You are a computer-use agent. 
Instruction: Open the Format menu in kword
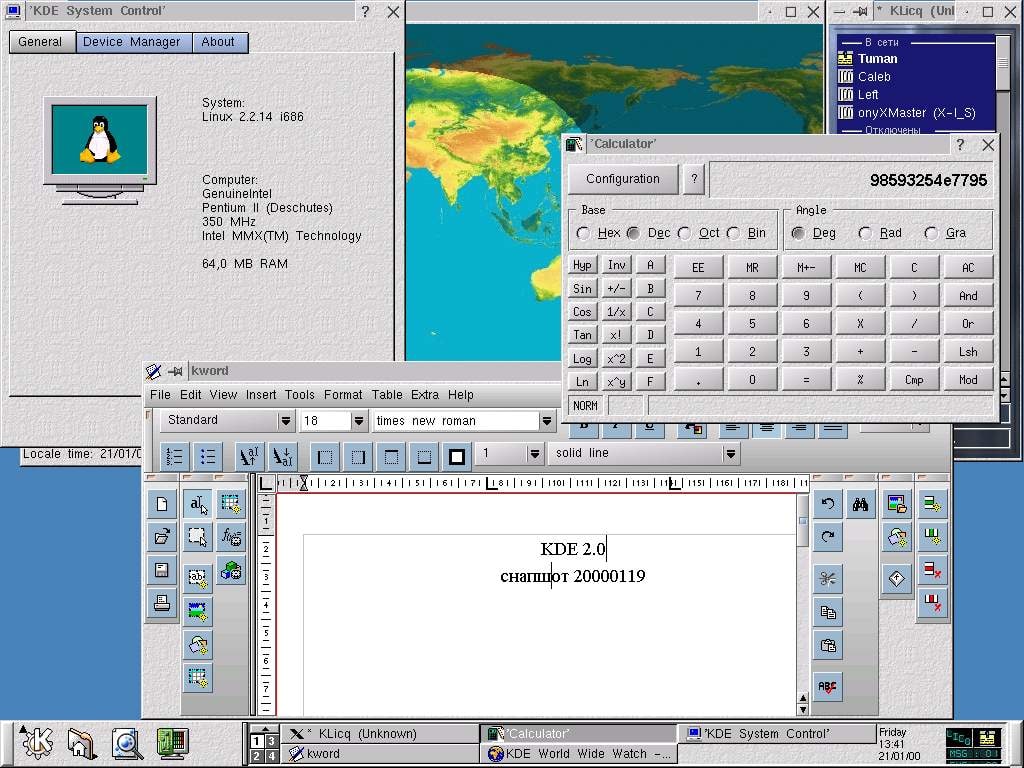coord(343,394)
